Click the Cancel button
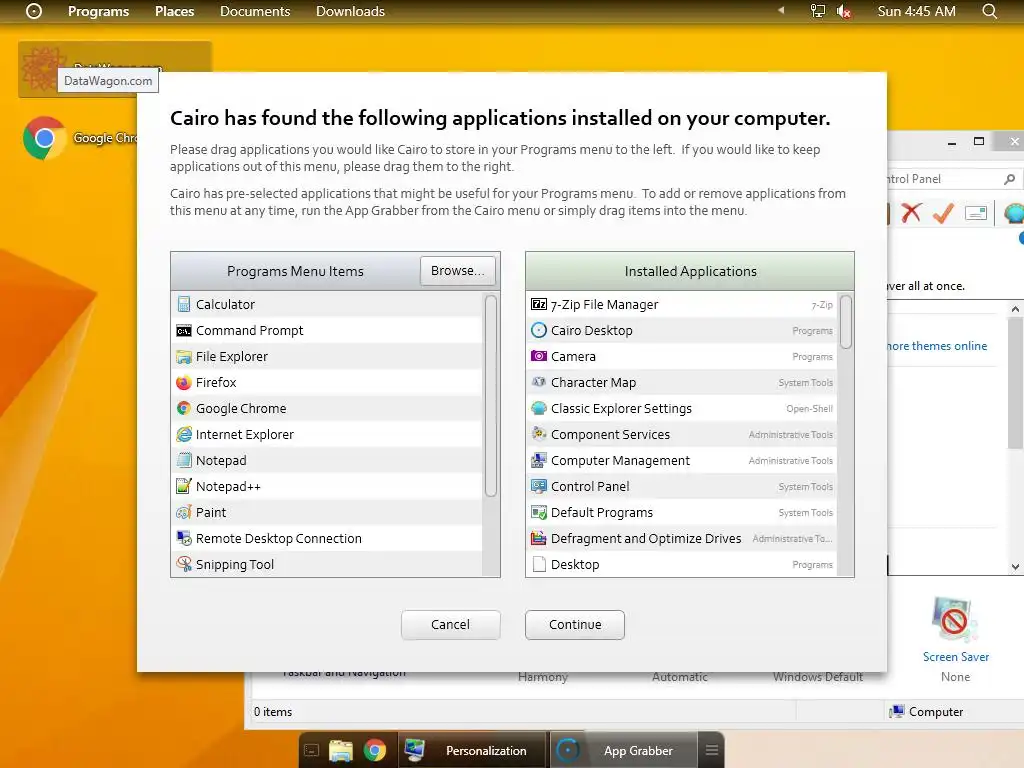Image resolution: width=1024 pixels, height=768 pixels. (x=451, y=624)
